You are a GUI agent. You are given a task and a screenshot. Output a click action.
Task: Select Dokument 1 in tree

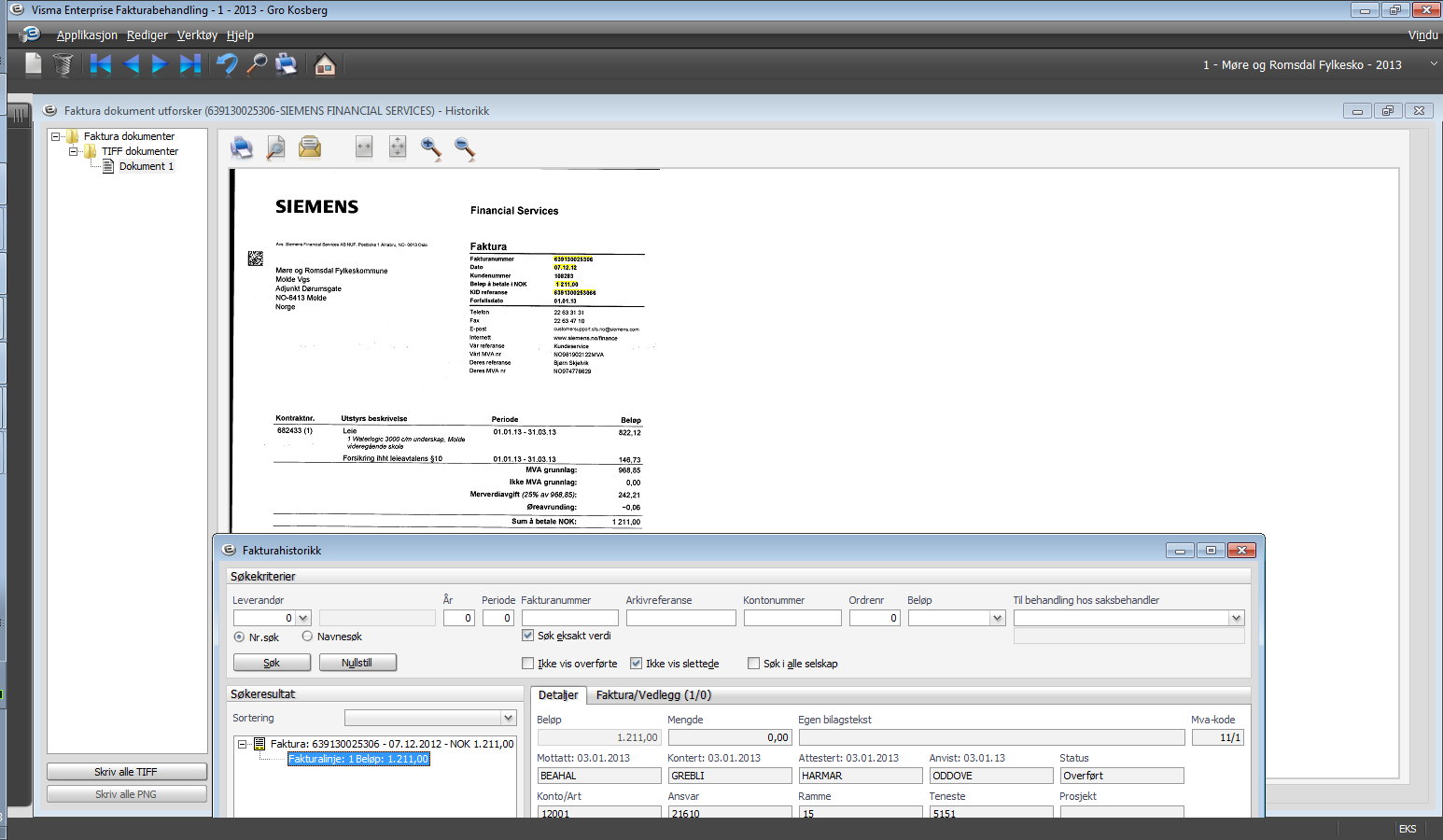147,166
